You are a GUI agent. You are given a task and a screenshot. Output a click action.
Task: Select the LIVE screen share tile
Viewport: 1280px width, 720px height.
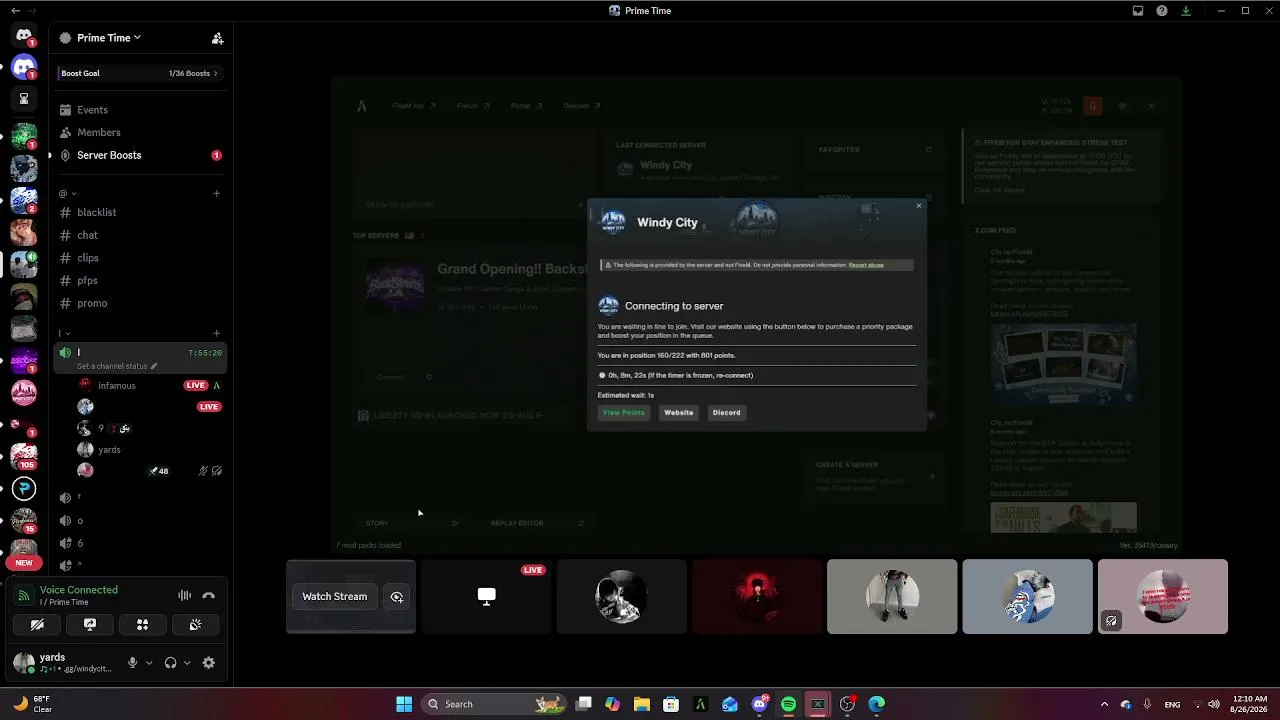click(x=486, y=596)
